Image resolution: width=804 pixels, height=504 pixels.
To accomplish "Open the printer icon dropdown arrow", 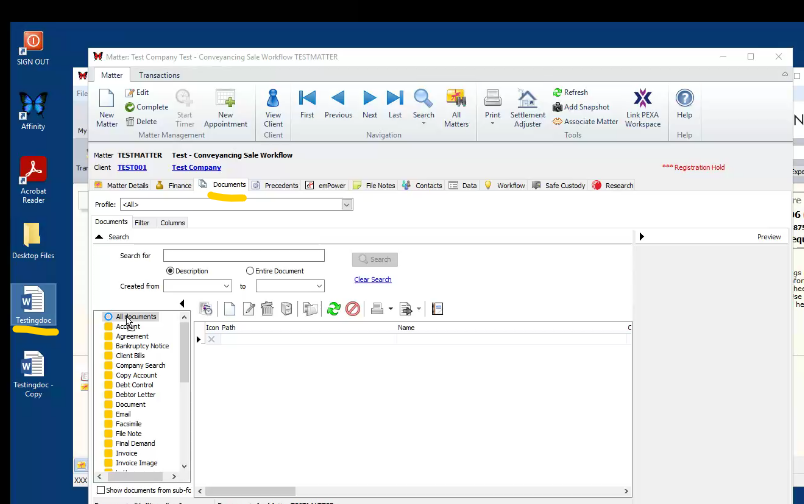I will click(391, 309).
